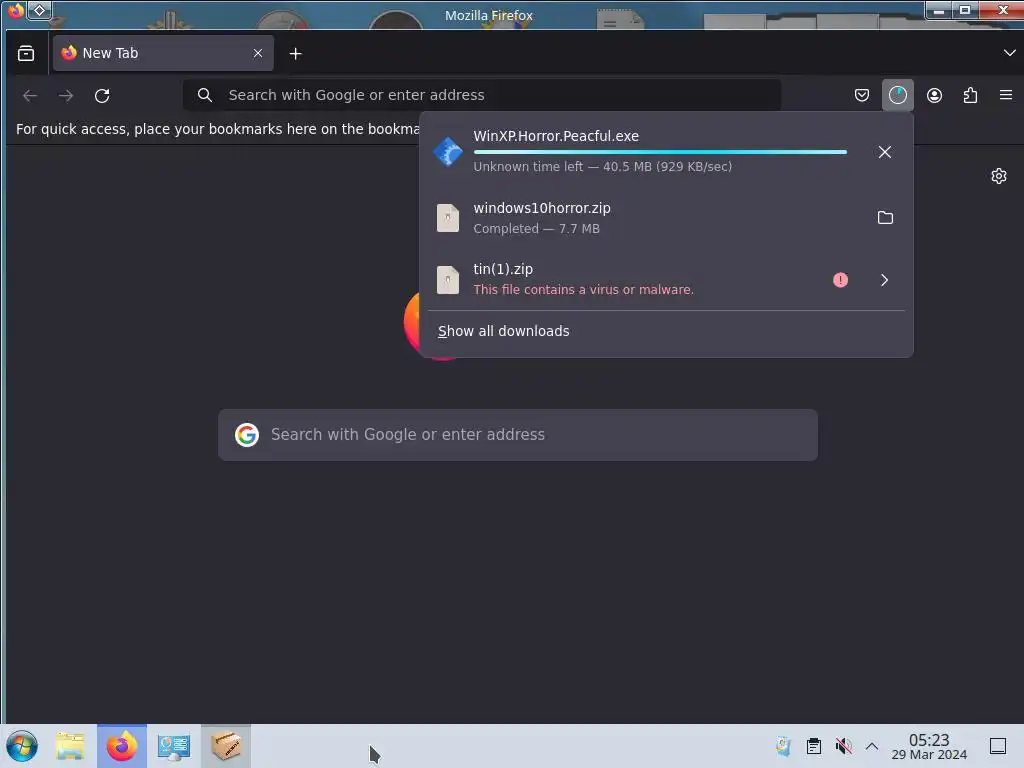Viewport: 1024px width, 768px height.
Task: Open new tab page settings gear
Action: [x=999, y=176]
